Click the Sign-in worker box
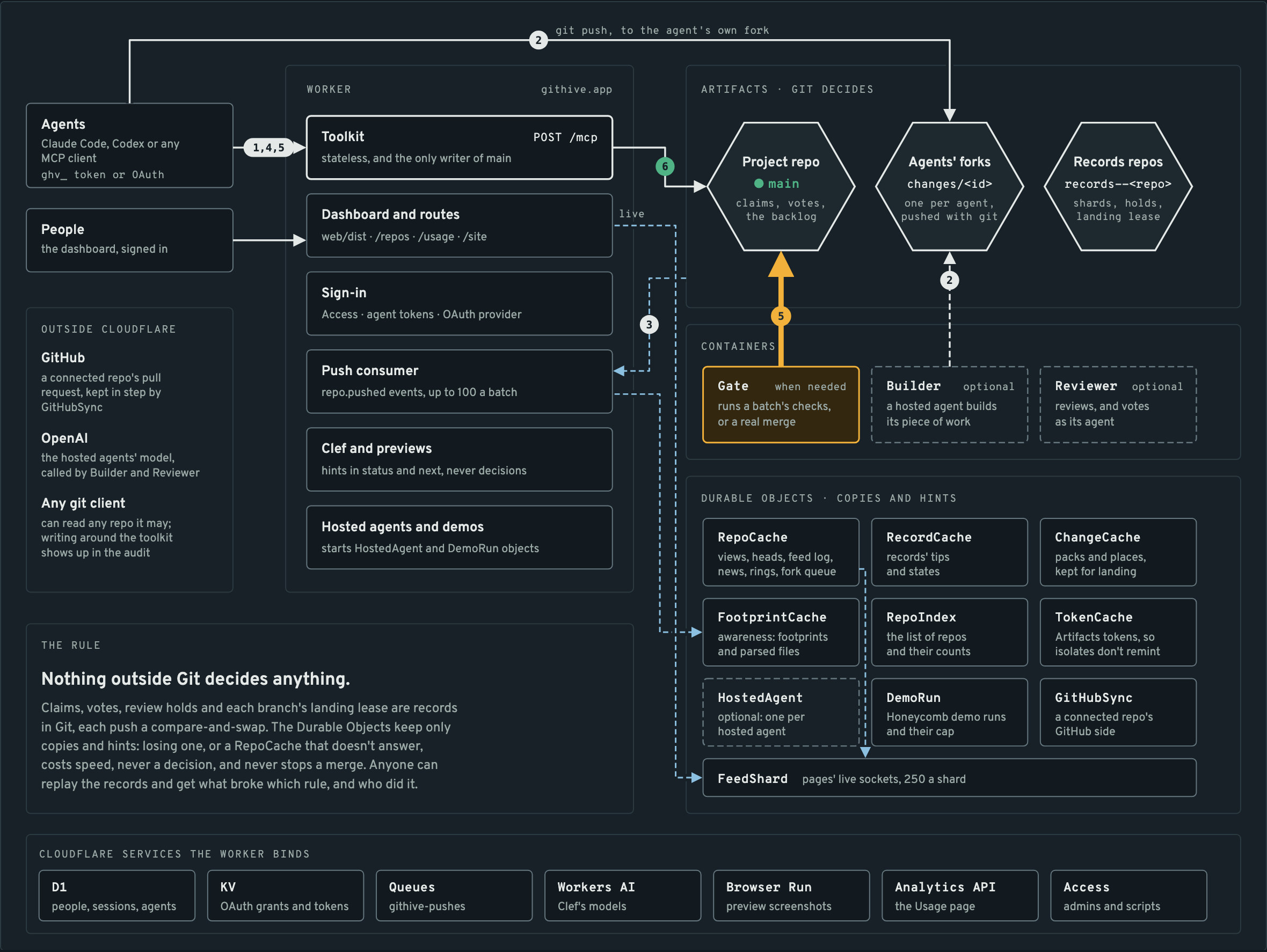Screen dimensions: 1267x952 (x=460, y=303)
